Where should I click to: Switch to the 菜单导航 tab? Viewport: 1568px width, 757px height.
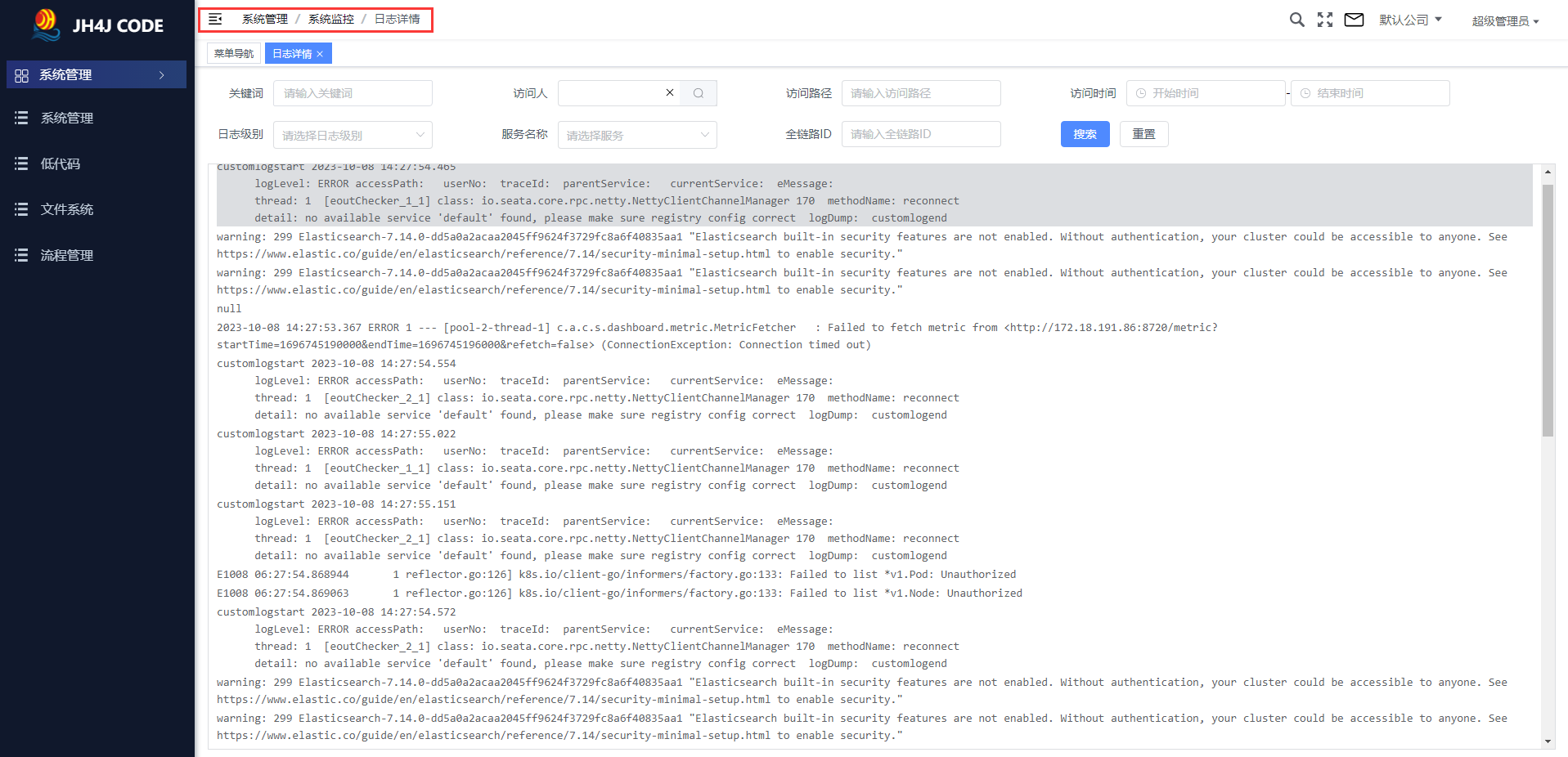(x=234, y=53)
